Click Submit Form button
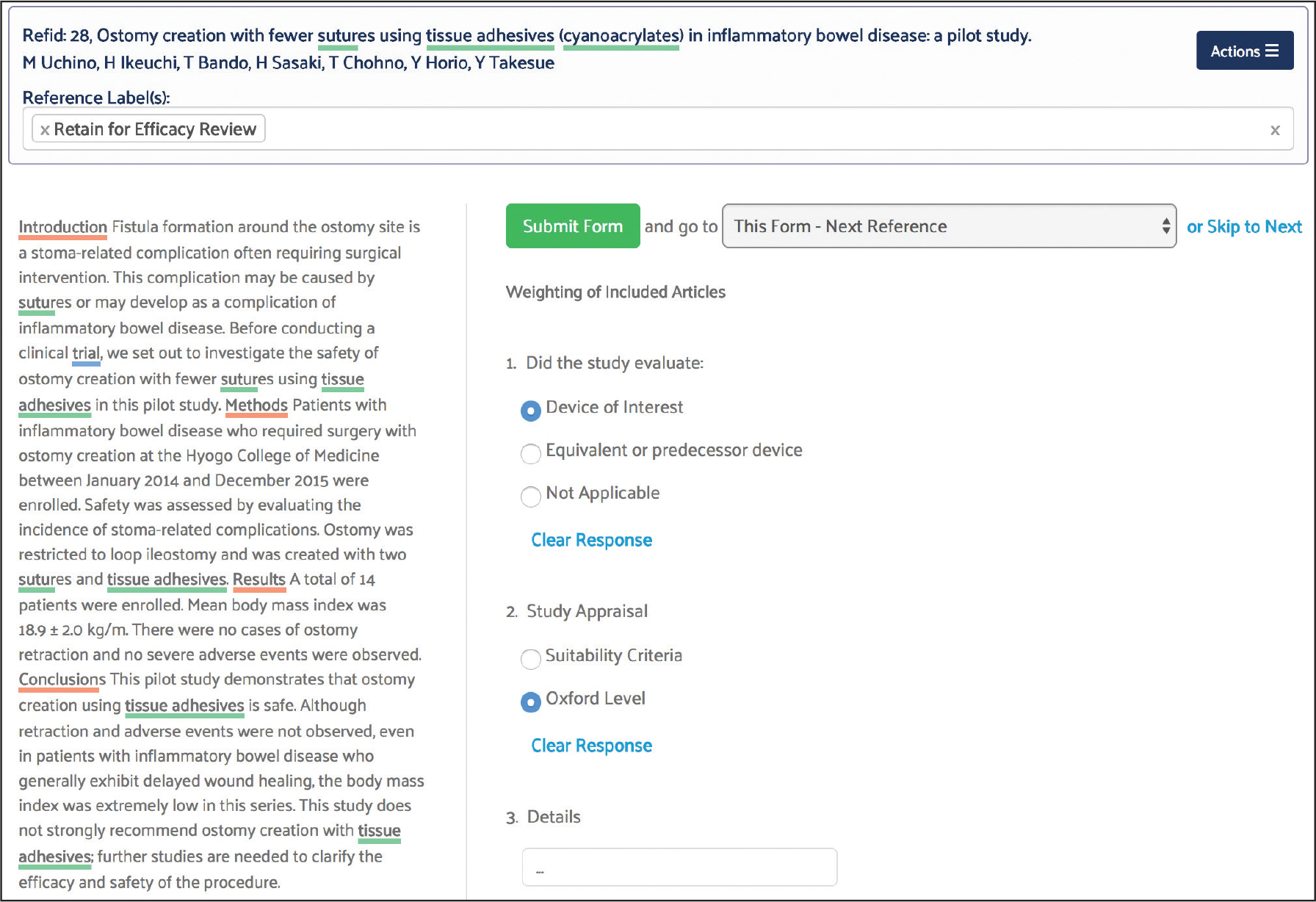The image size is (1316, 902). (573, 226)
